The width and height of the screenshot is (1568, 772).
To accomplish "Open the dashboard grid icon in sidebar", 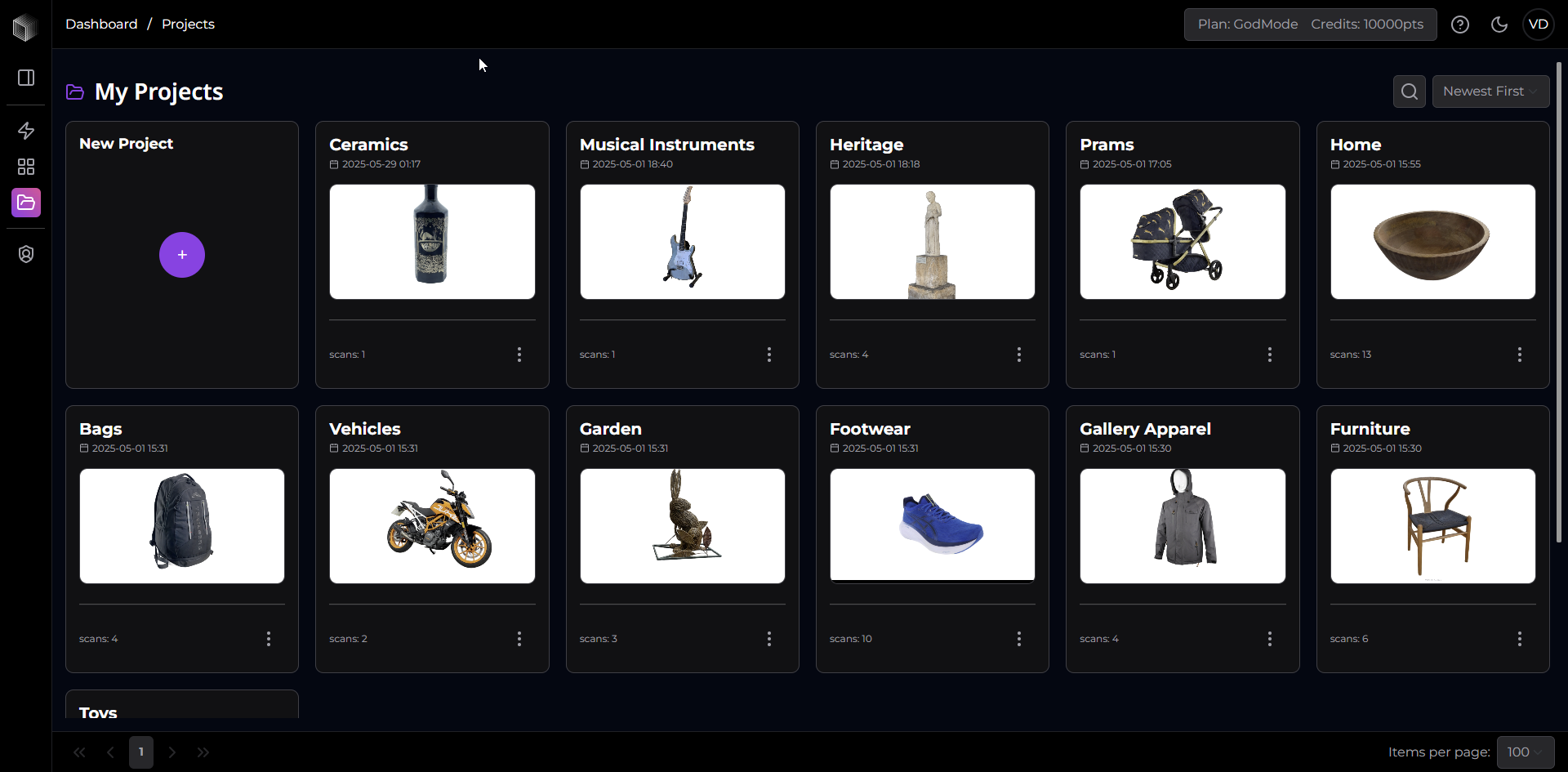I will pos(26,167).
